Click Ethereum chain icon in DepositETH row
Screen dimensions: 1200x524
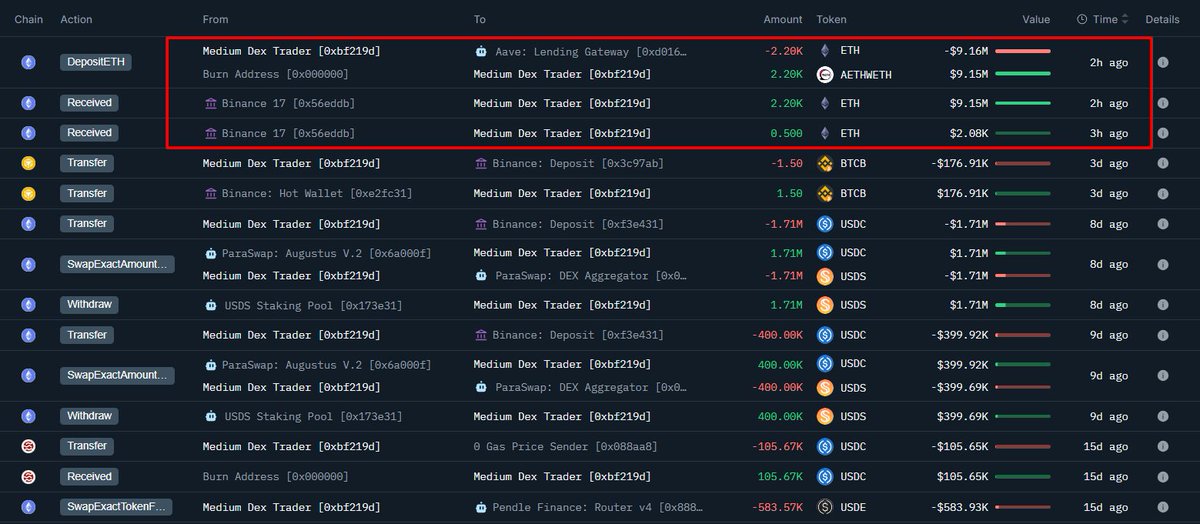pyautogui.click(x=29, y=62)
